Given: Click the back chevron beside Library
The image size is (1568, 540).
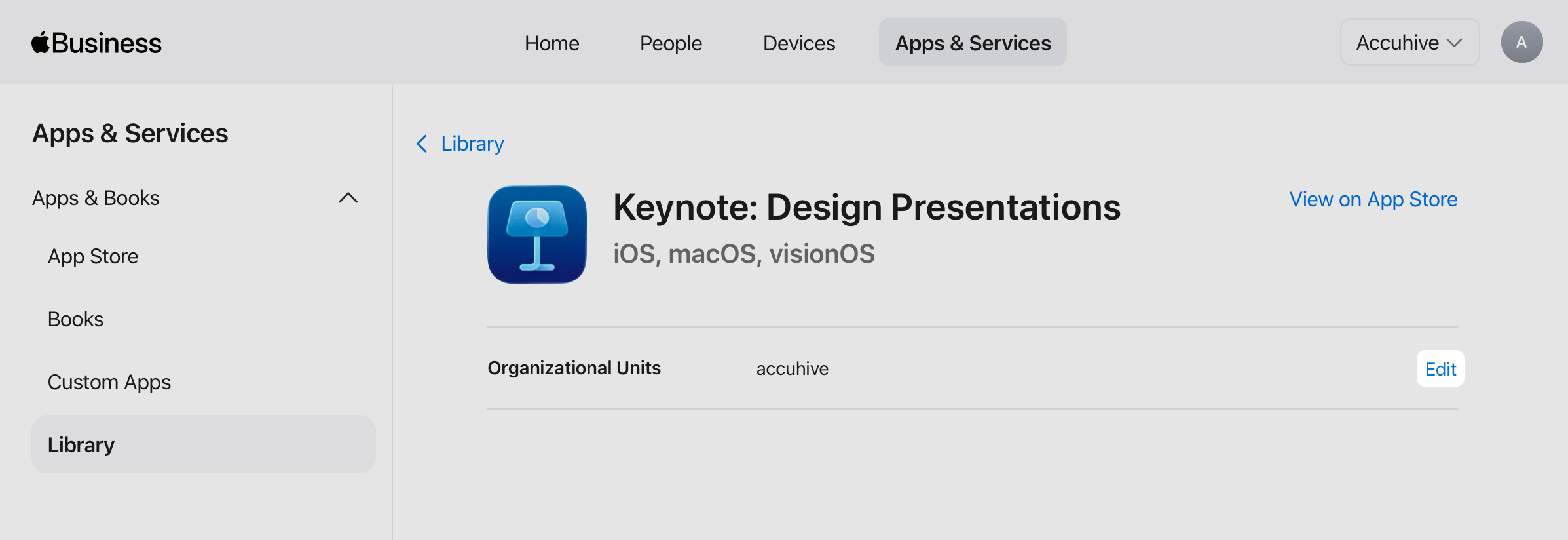Looking at the screenshot, I should (x=422, y=144).
